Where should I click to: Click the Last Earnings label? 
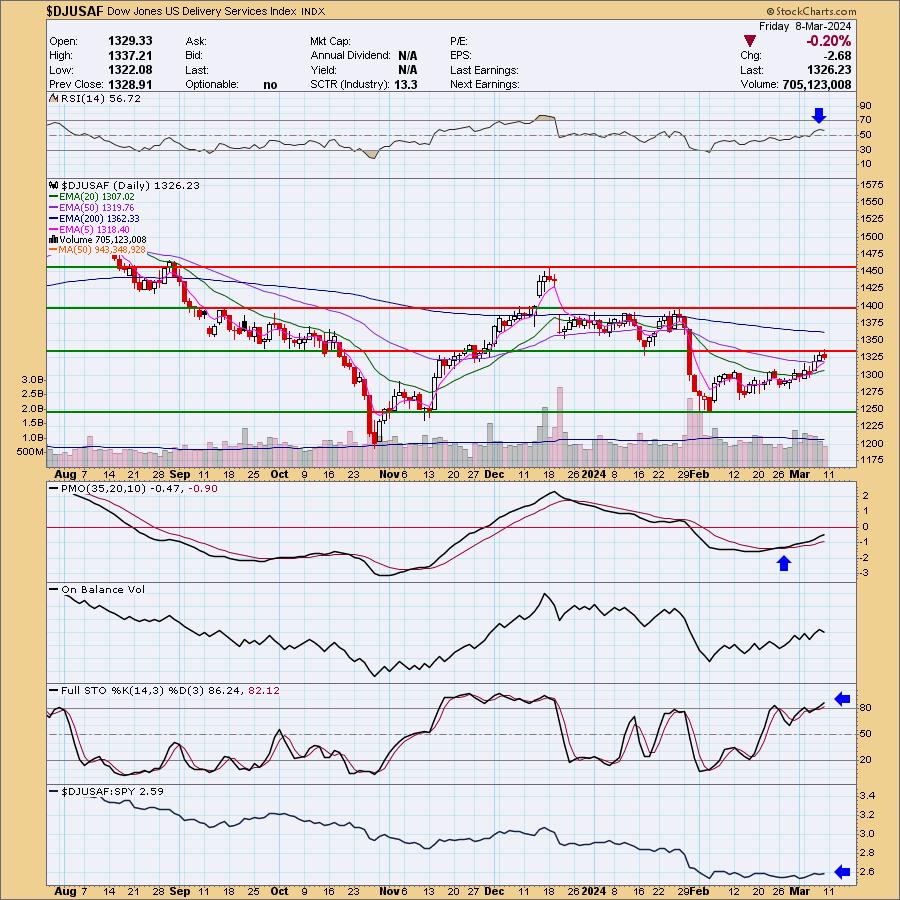click(484, 70)
